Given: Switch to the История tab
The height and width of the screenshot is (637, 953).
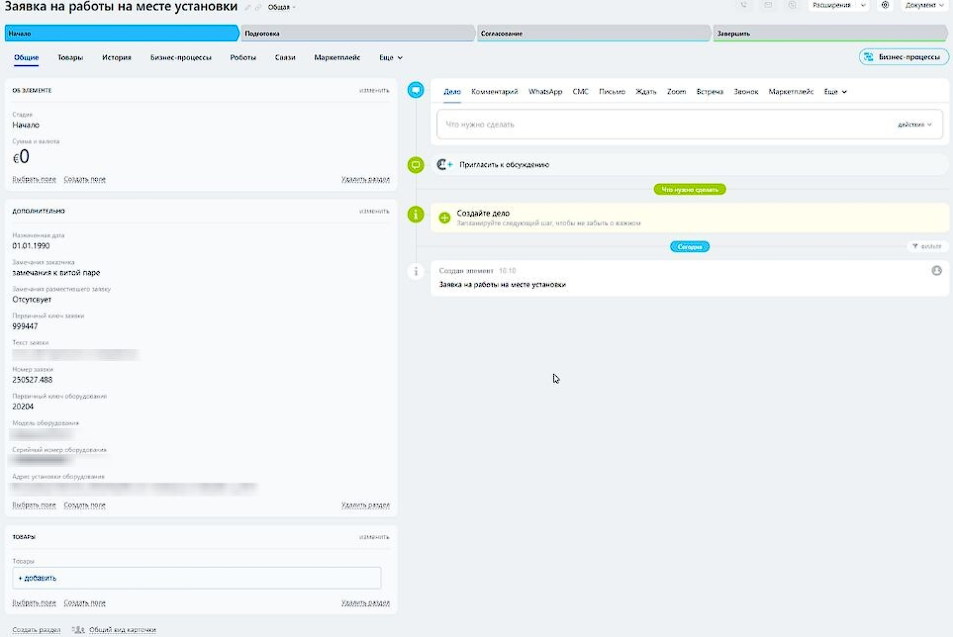Looking at the screenshot, I should [x=116, y=58].
